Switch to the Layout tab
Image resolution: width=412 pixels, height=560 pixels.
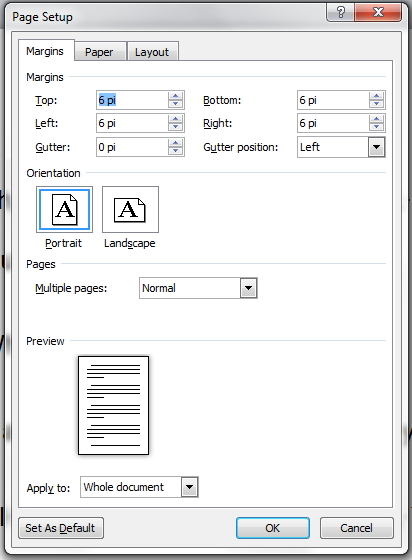[152, 52]
